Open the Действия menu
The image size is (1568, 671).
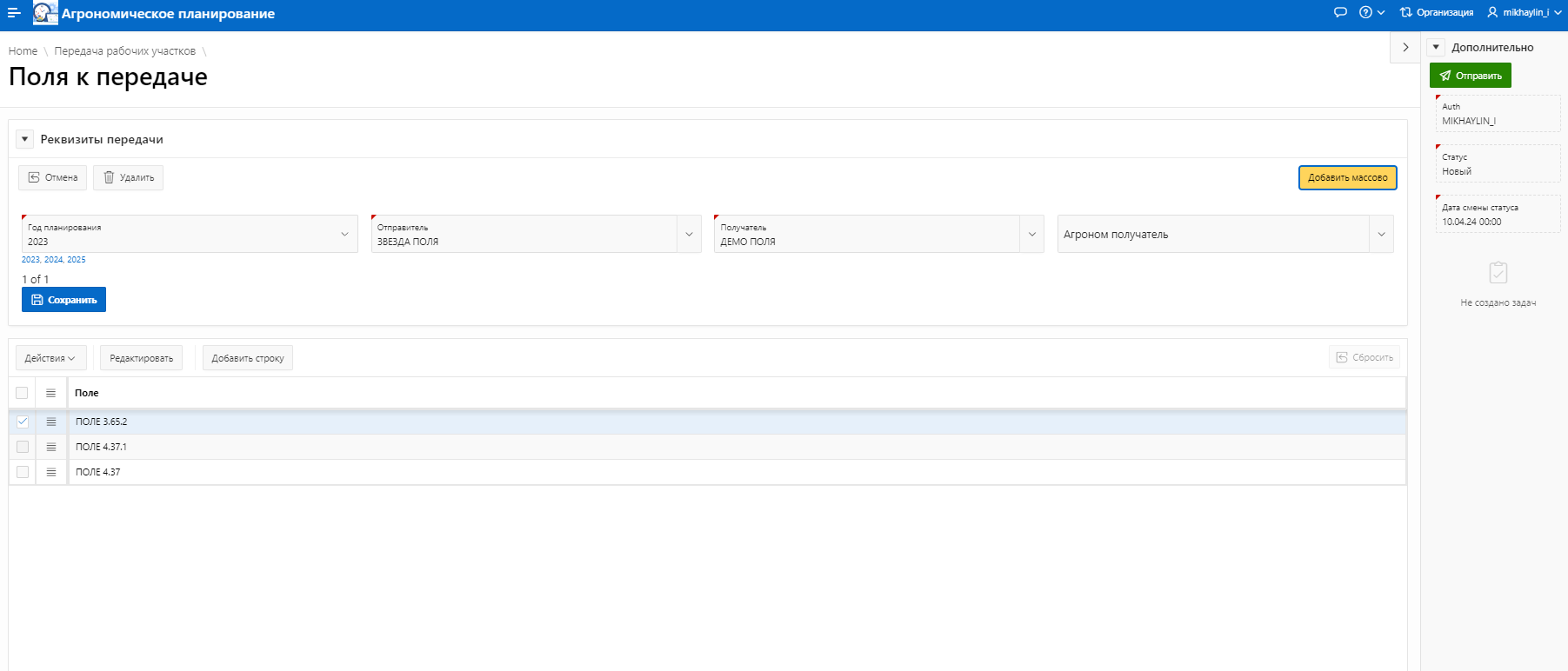(x=50, y=358)
